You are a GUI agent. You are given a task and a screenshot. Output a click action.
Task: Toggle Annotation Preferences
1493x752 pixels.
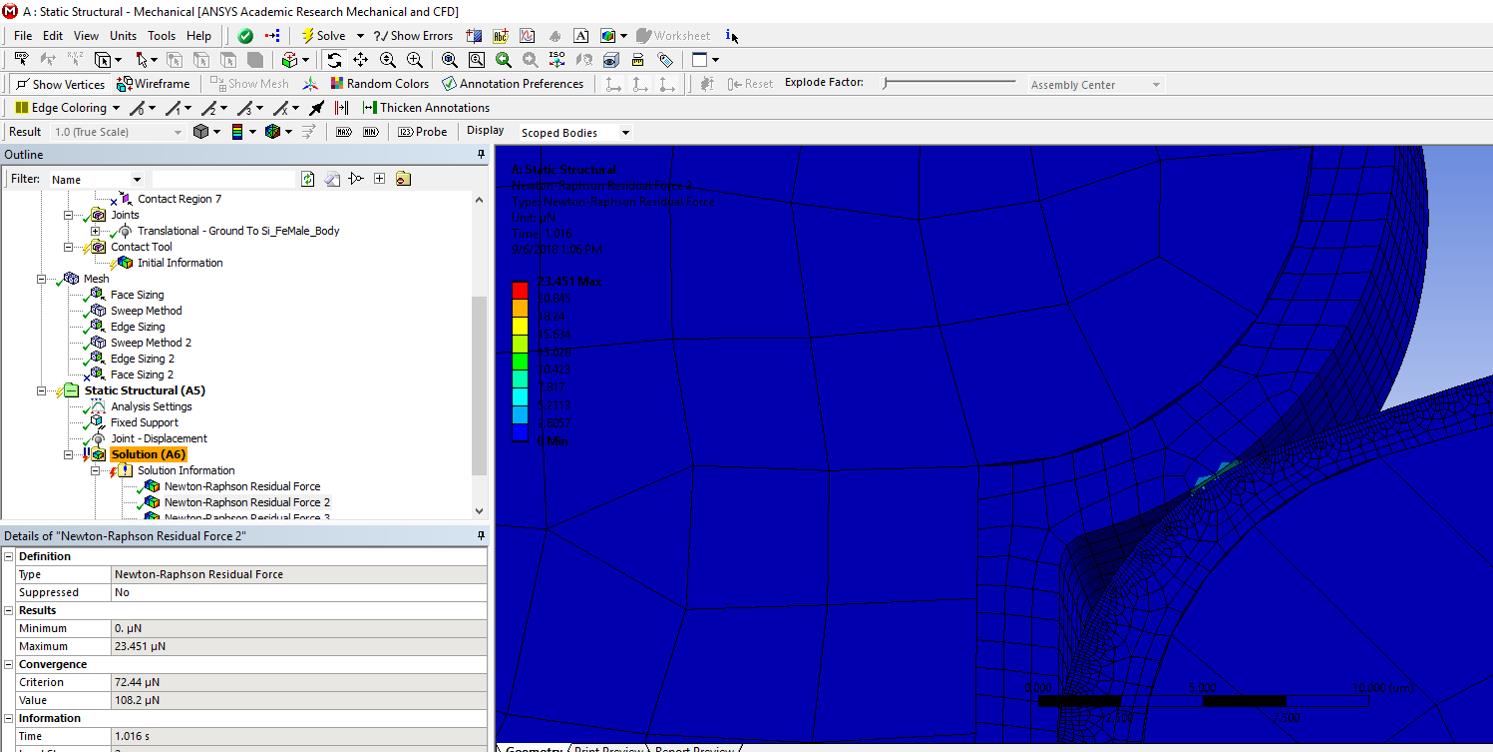tap(512, 84)
